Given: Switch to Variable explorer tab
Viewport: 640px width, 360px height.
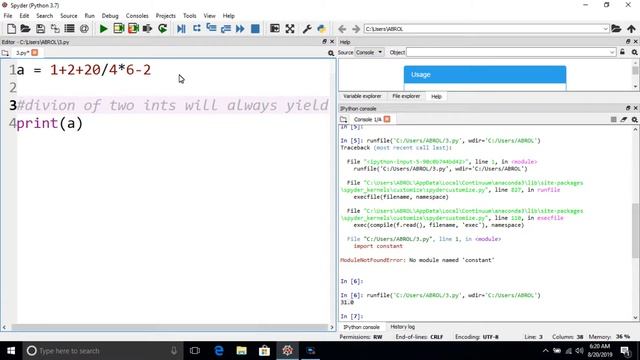Looking at the screenshot, I should pyautogui.click(x=362, y=96).
